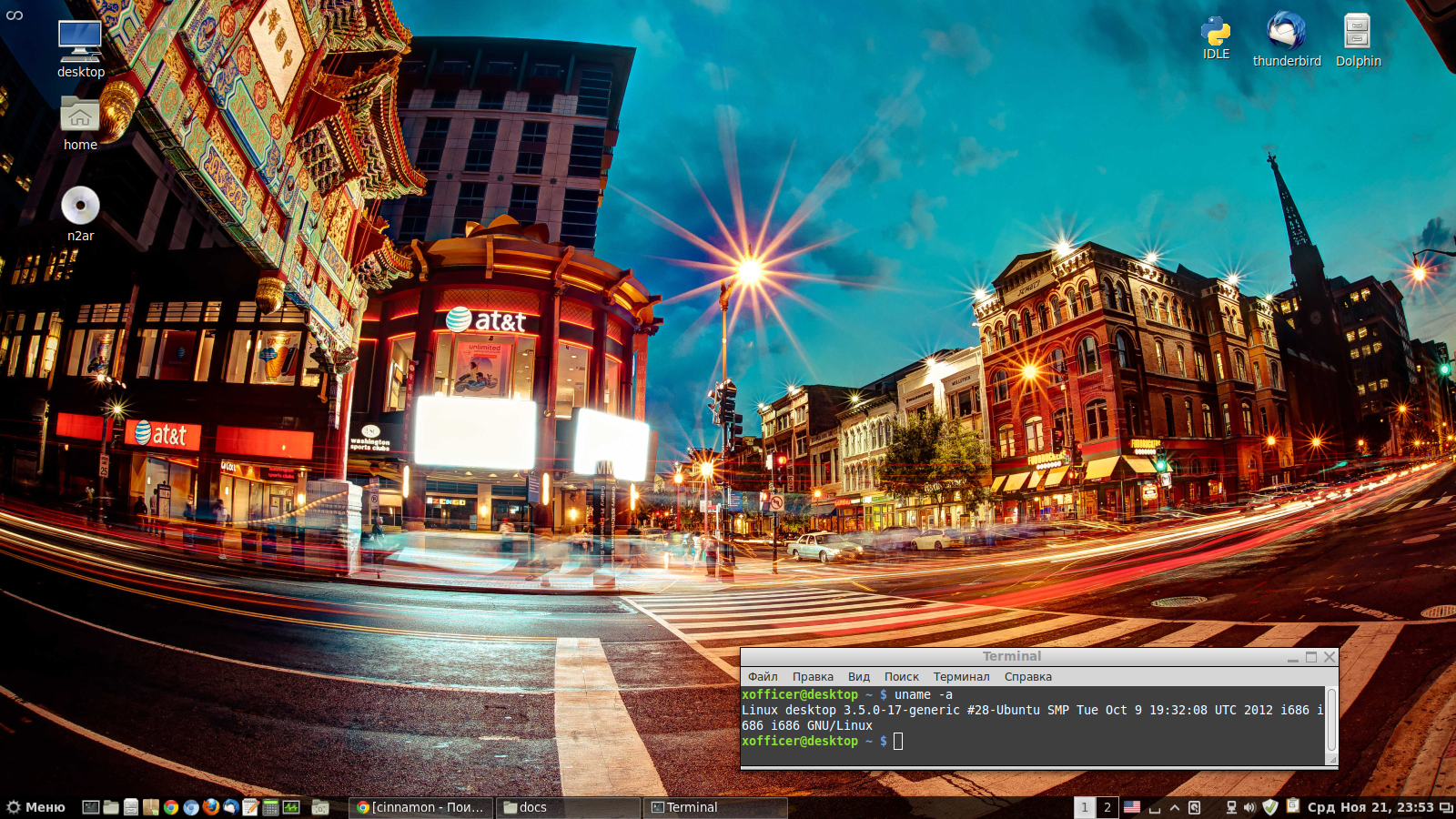
Task: Open the desktop computer icon
Action: 80,49
